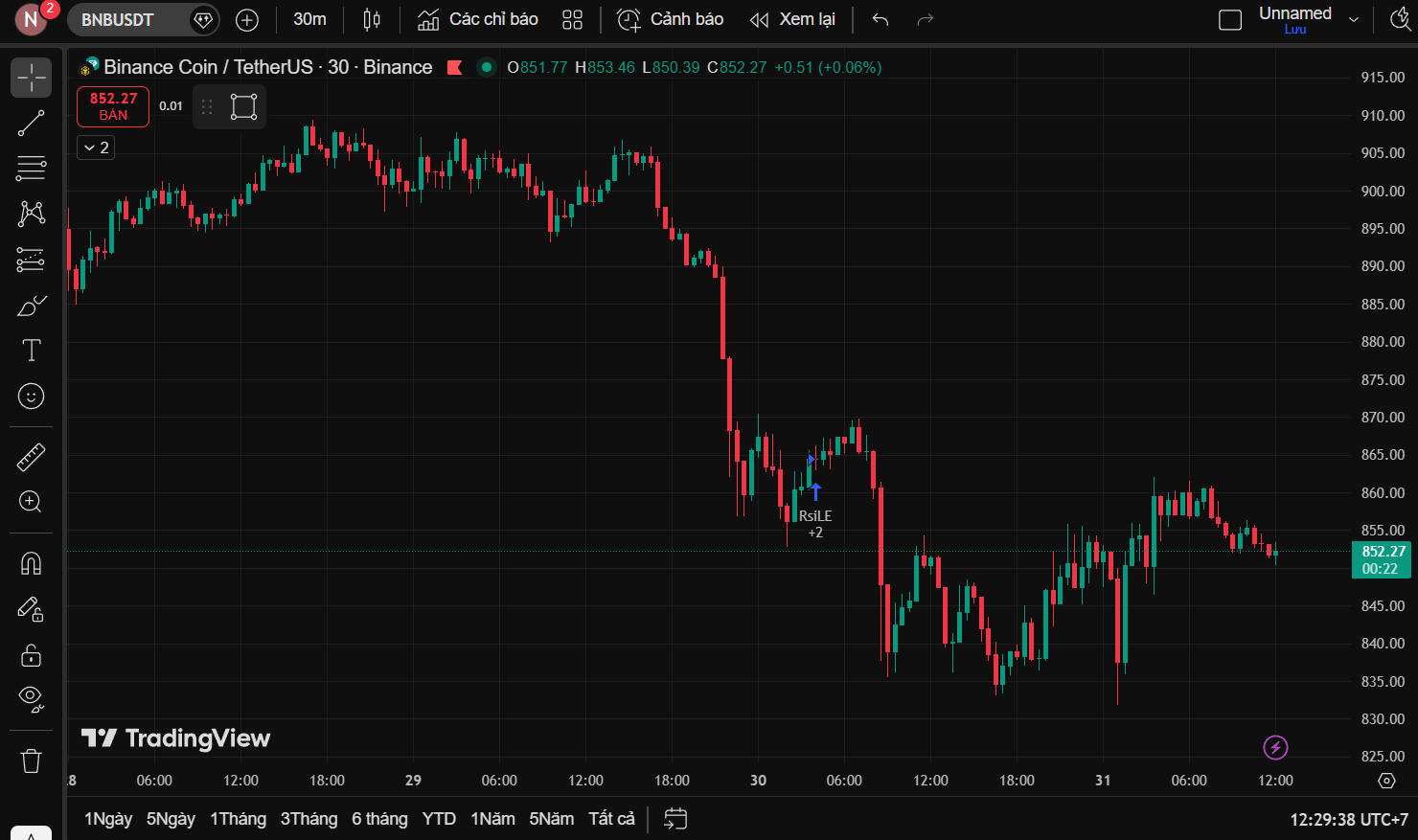Change the 30m timeframe interval
The width and height of the screenshot is (1418, 840).
point(309,19)
